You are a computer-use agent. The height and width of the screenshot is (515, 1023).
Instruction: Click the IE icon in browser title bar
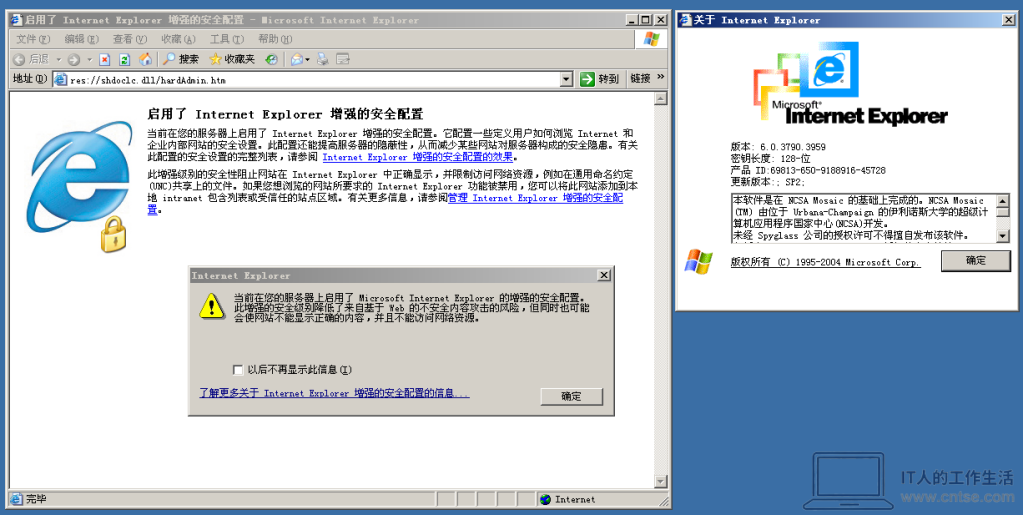[x=17, y=20]
